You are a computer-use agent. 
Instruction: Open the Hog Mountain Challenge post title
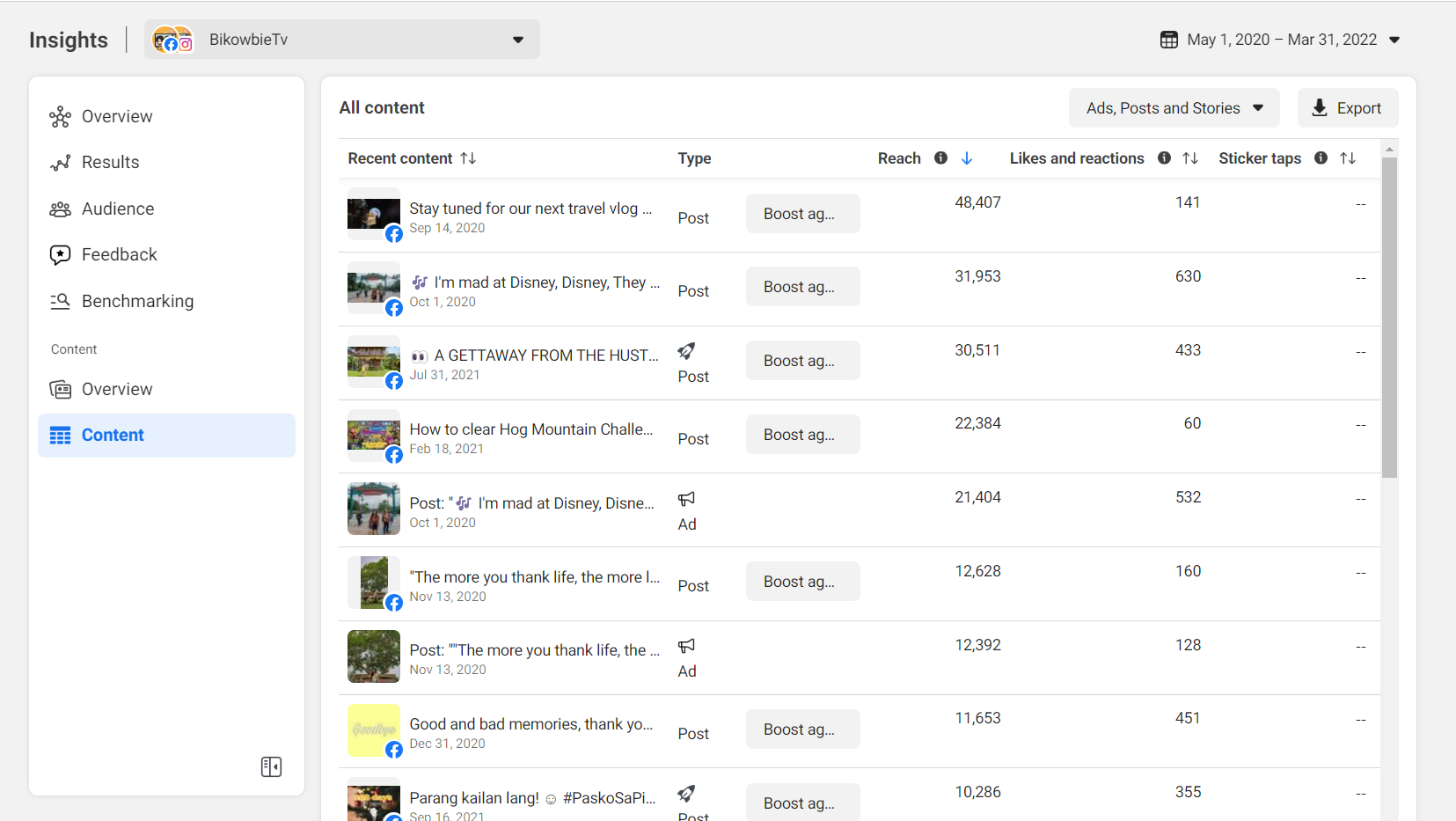coord(531,429)
